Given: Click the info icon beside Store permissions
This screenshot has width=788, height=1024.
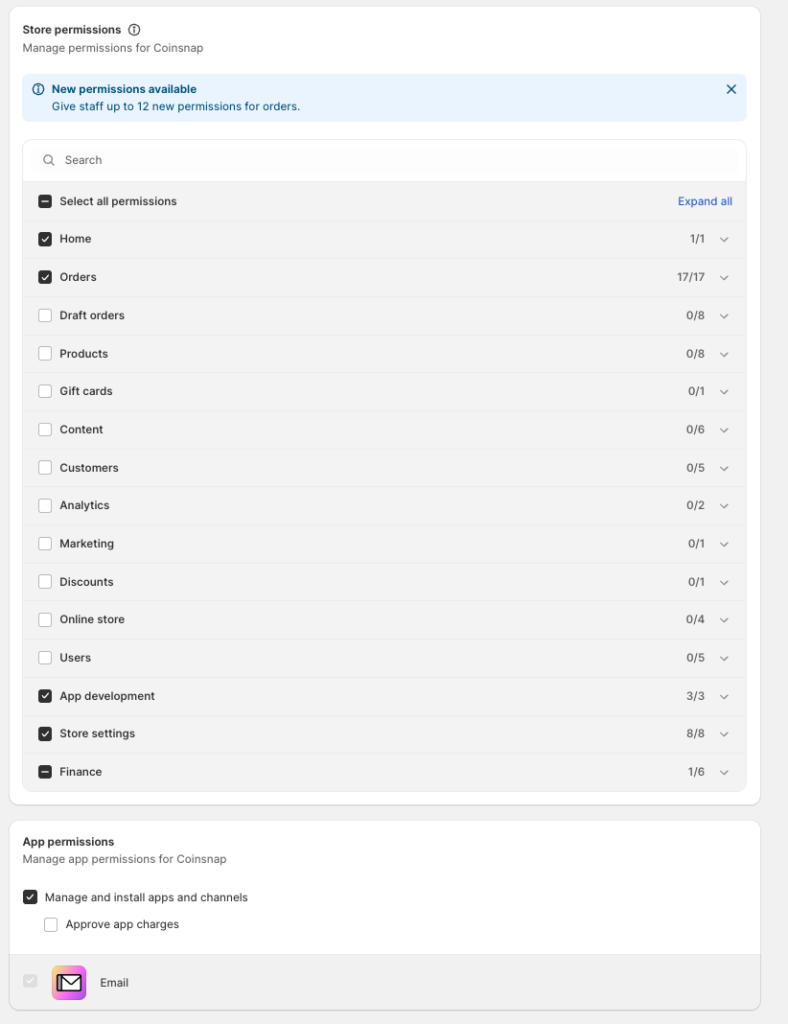Looking at the screenshot, I should (x=134, y=30).
